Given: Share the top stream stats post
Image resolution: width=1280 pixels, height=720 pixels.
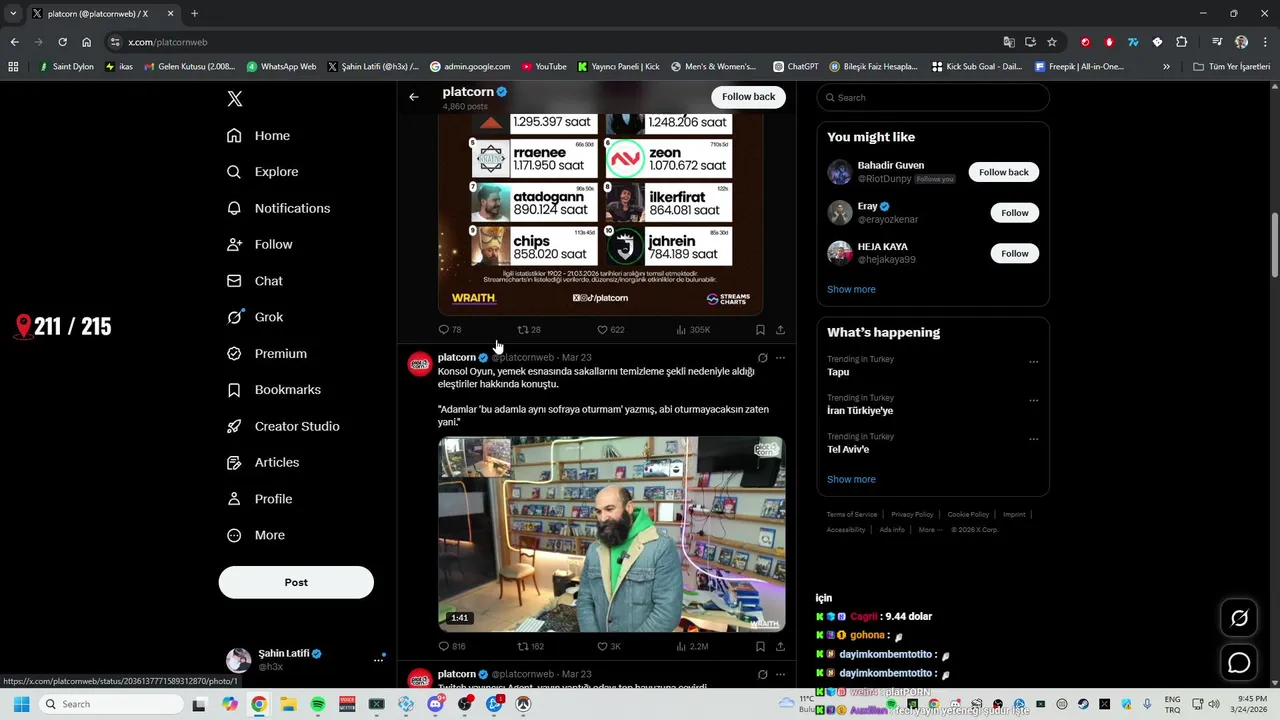Looking at the screenshot, I should tap(780, 329).
